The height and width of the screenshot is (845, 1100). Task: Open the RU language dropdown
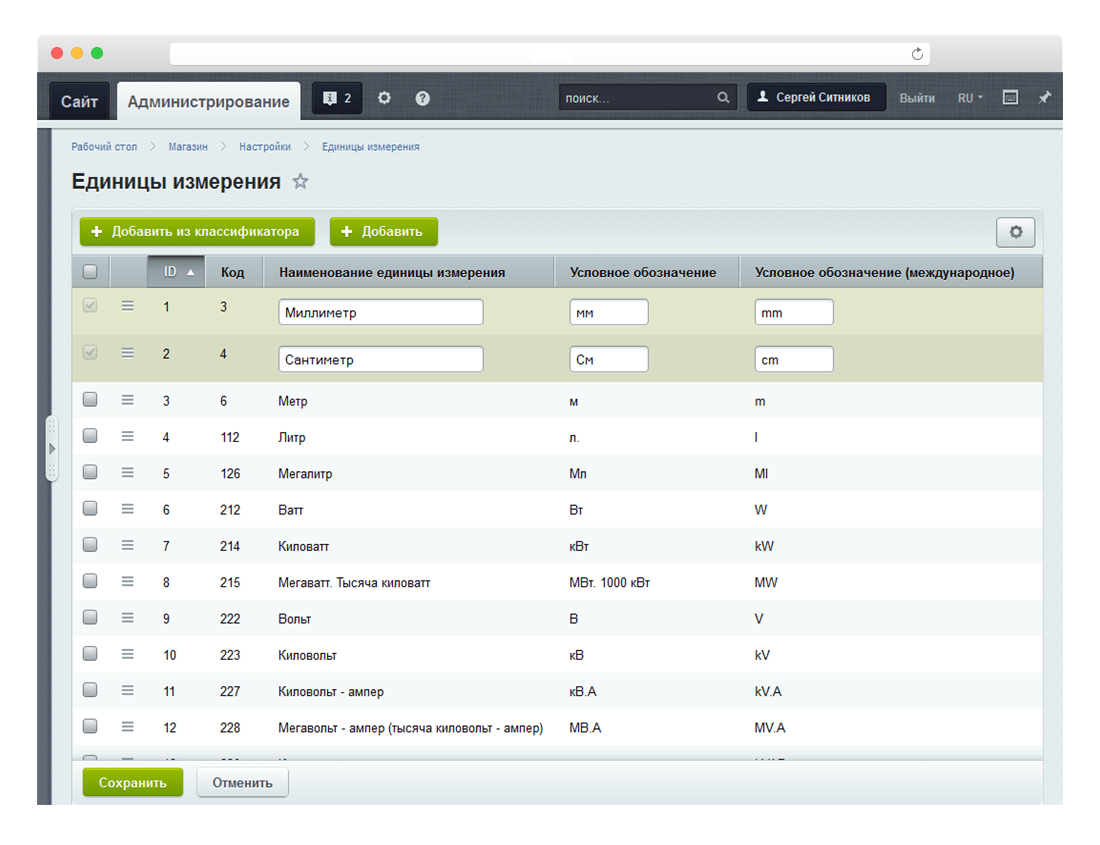(970, 98)
